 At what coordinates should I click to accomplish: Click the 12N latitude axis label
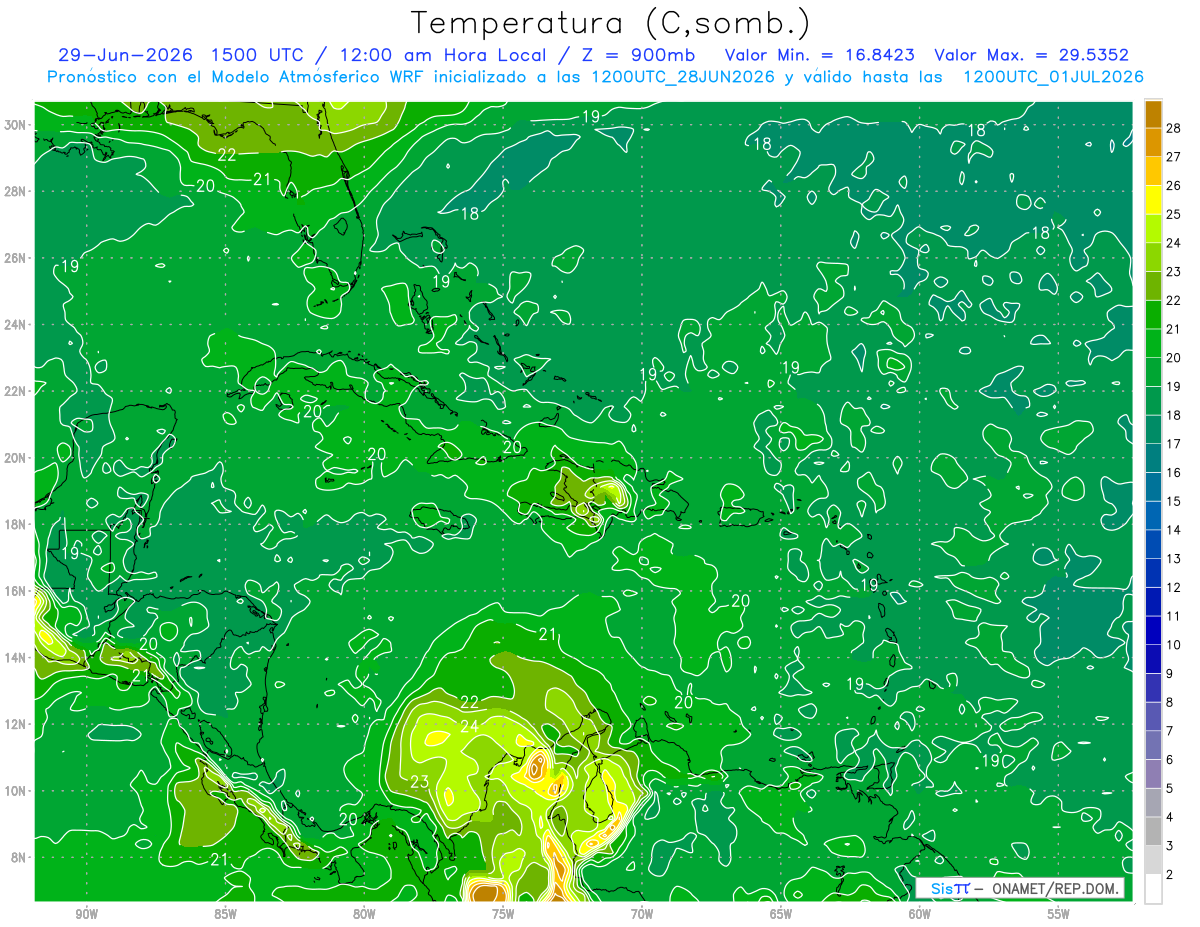click(x=17, y=724)
